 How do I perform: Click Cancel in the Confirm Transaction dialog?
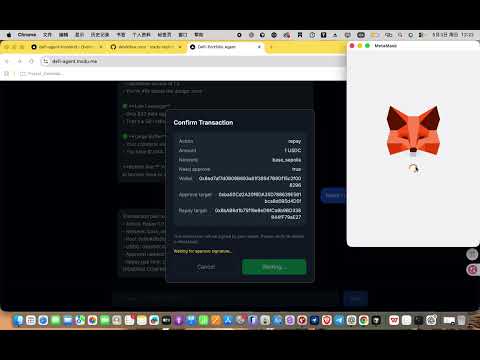206,267
